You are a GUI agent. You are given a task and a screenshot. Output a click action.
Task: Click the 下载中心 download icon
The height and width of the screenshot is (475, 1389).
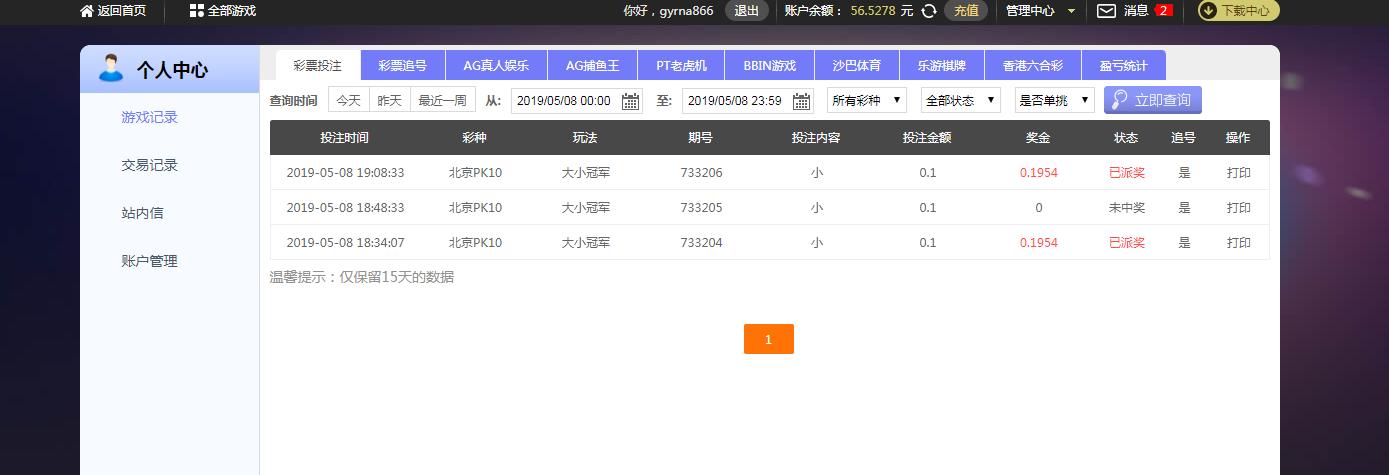(1208, 11)
